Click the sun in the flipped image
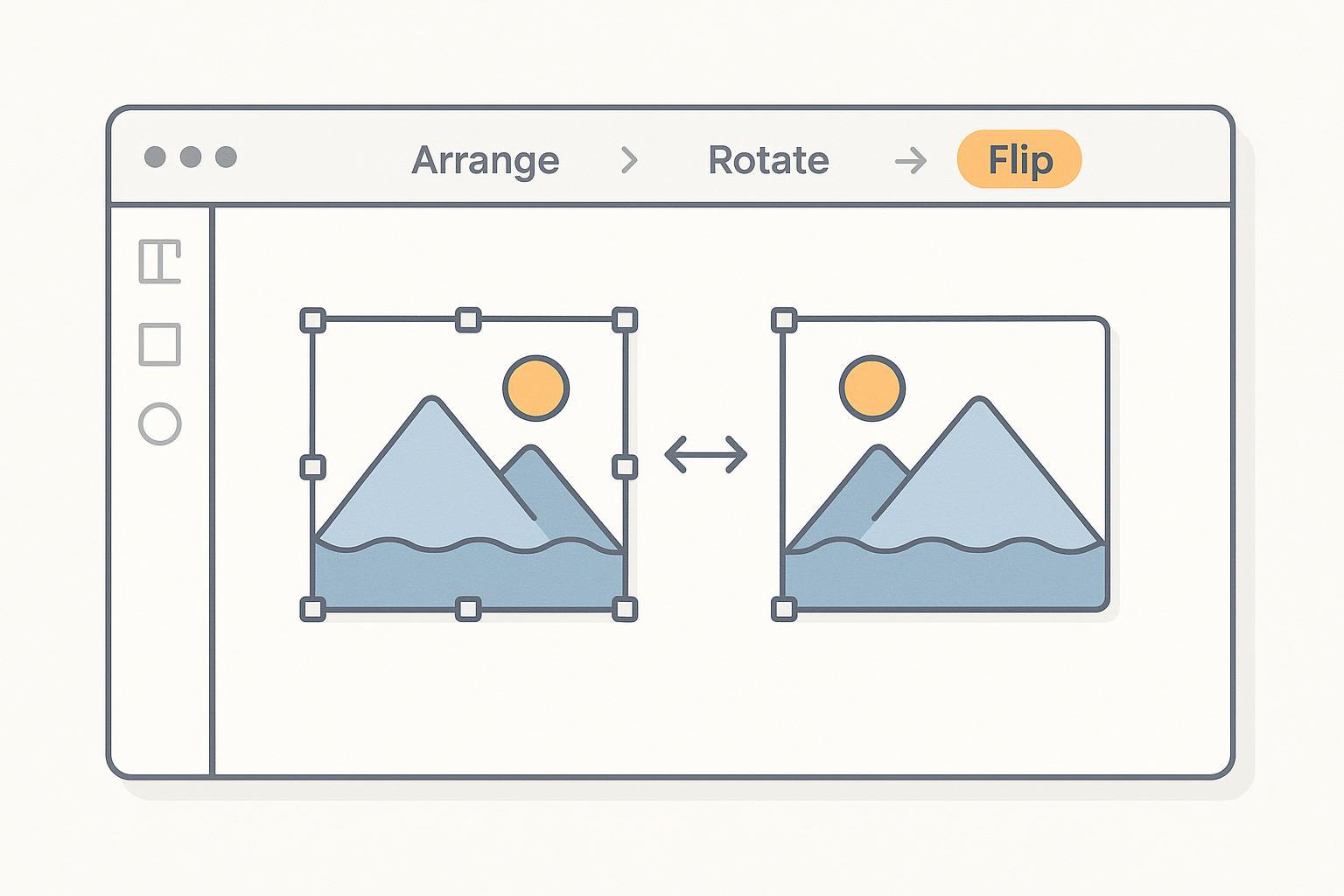The height and width of the screenshot is (896, 1344). [871, 388]
